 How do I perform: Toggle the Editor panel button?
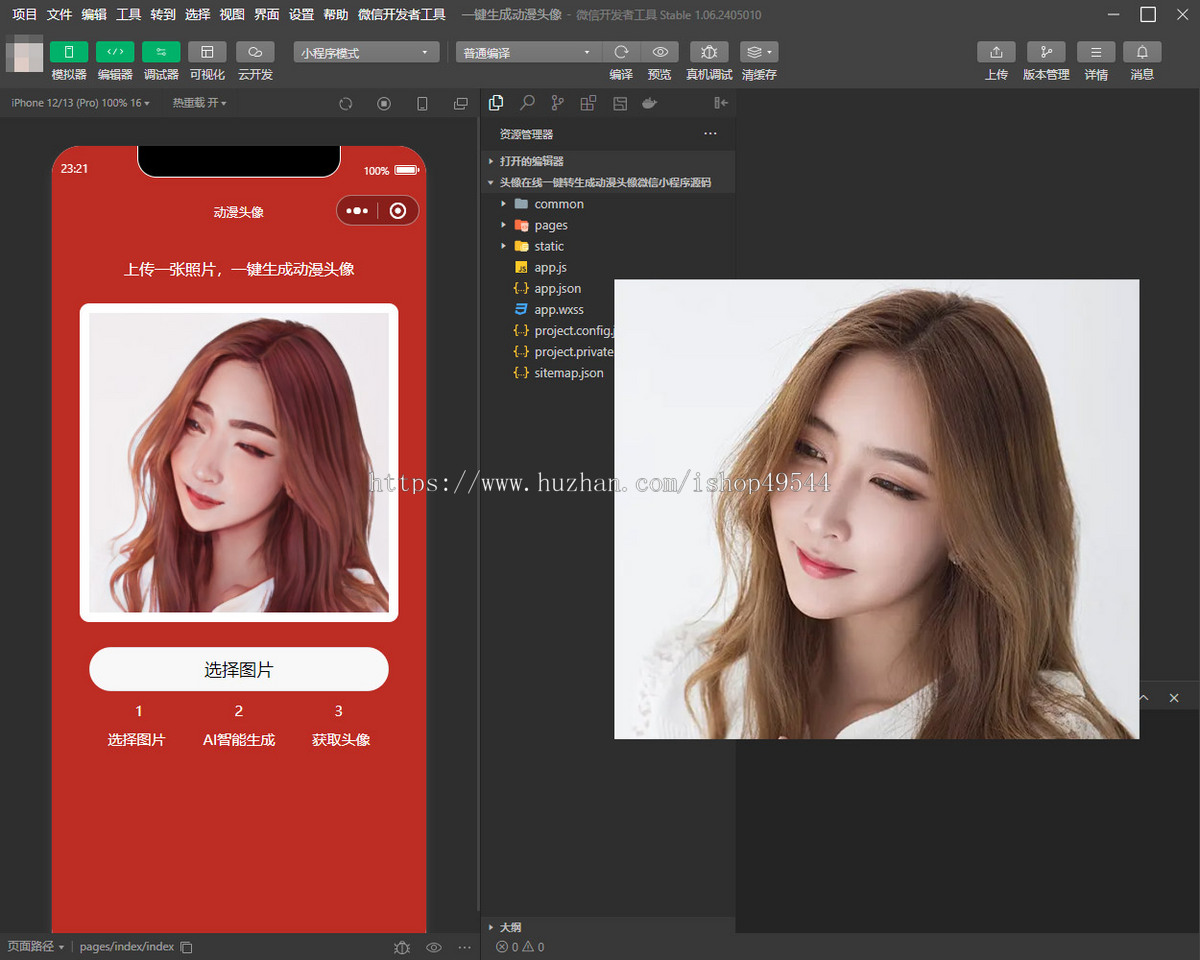pos(115,52)
